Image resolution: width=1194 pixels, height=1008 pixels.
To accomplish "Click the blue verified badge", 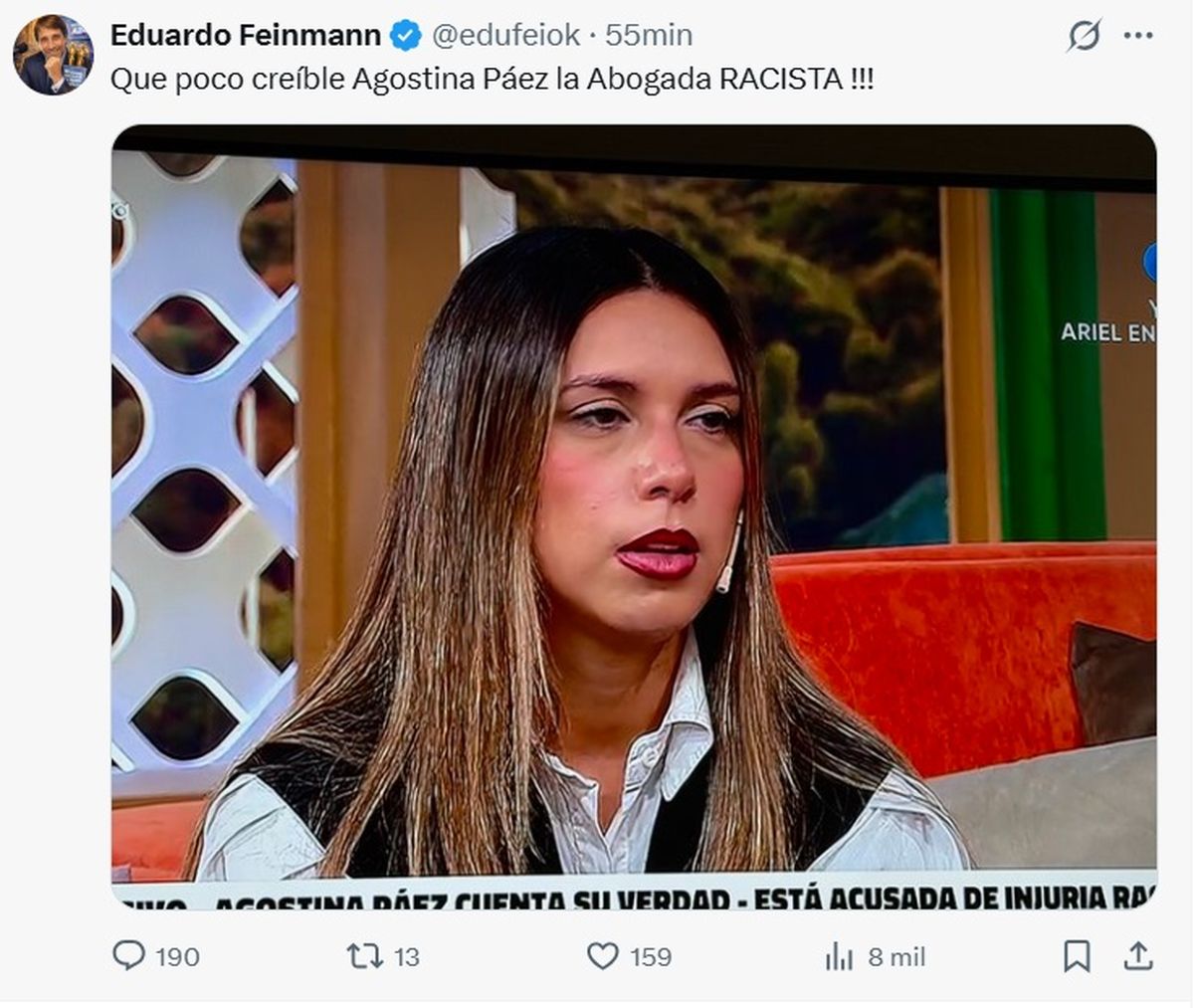I will point(405,36).
